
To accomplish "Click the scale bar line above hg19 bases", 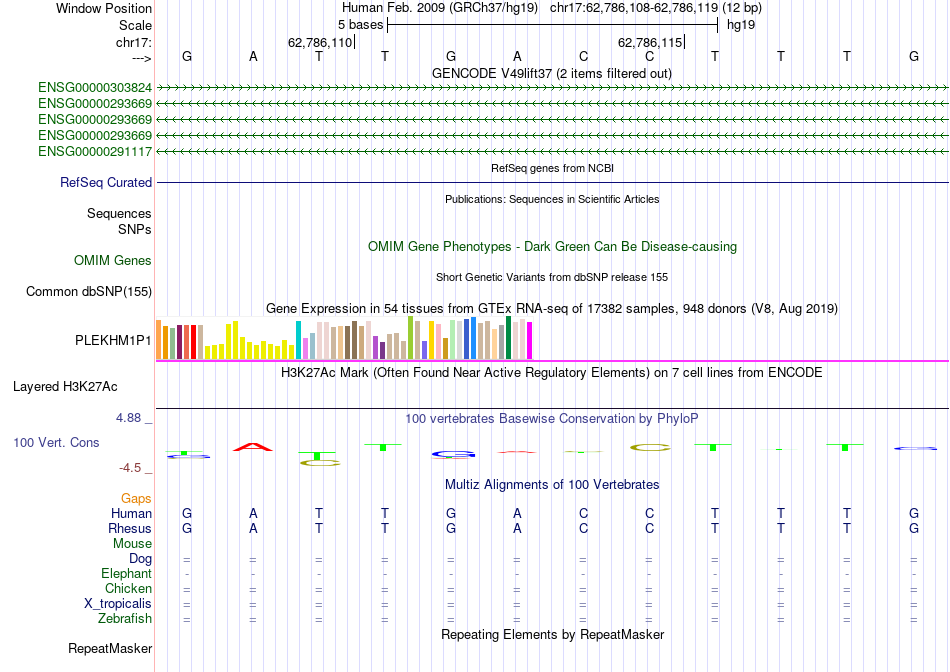I will [553, 25].
